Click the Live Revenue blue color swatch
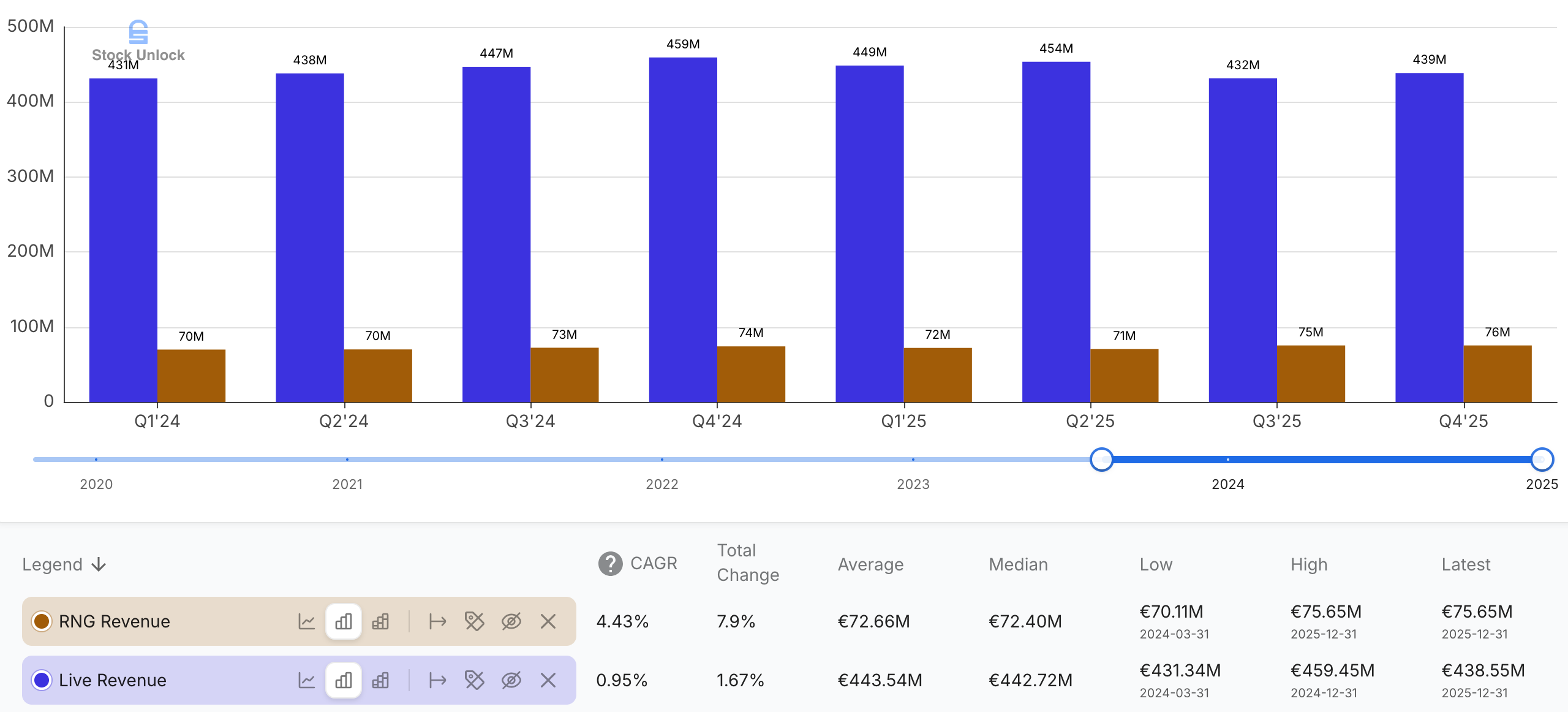The height and width of the screenshot is (712, 1568). (42, 680)
